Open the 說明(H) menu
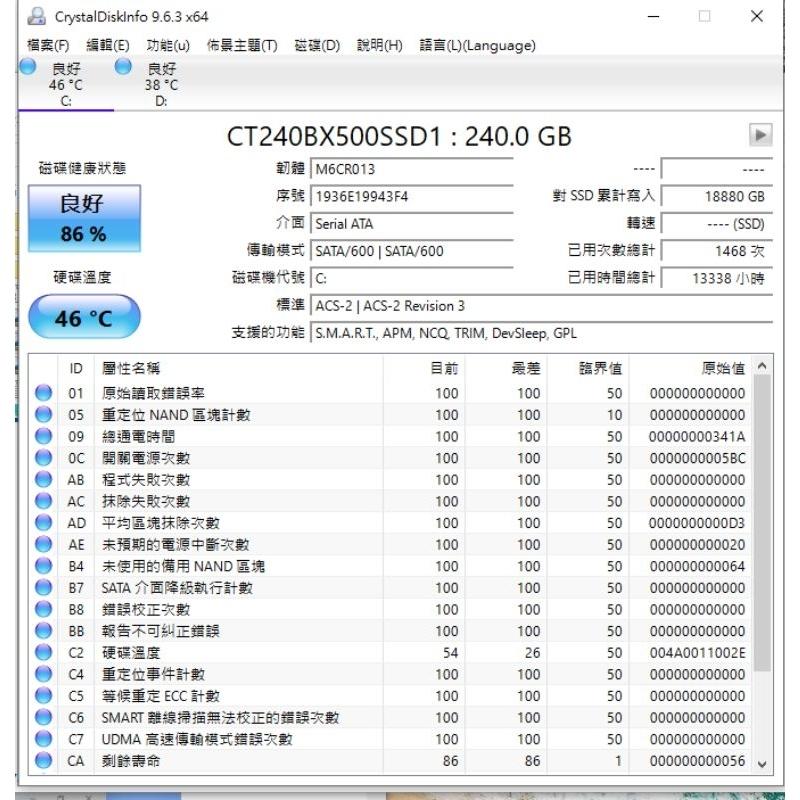The width and height of the screenshot is (800, 800). (380, 45)
